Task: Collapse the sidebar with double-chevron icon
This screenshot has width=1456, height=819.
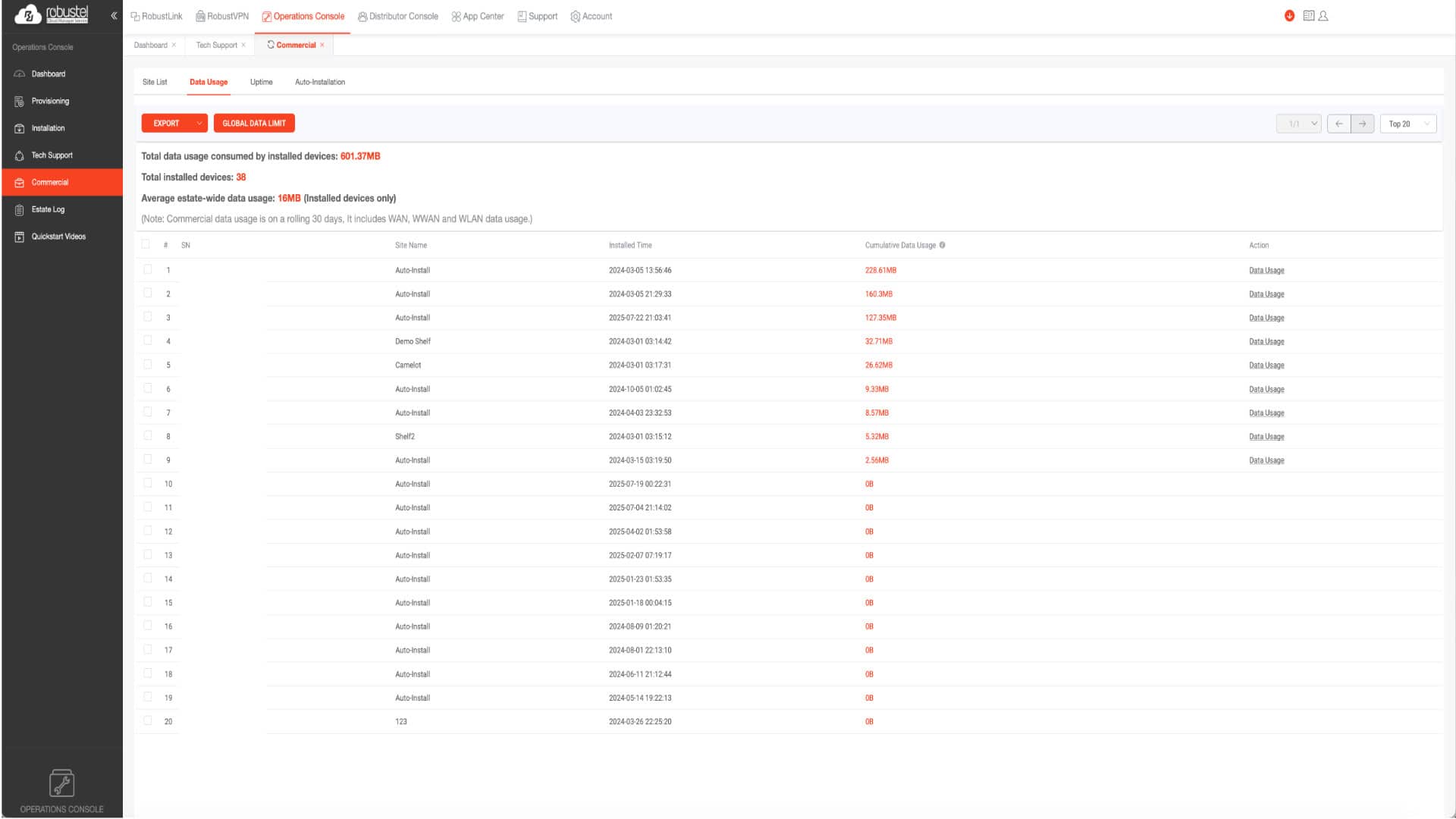Action: pos(114,15)
